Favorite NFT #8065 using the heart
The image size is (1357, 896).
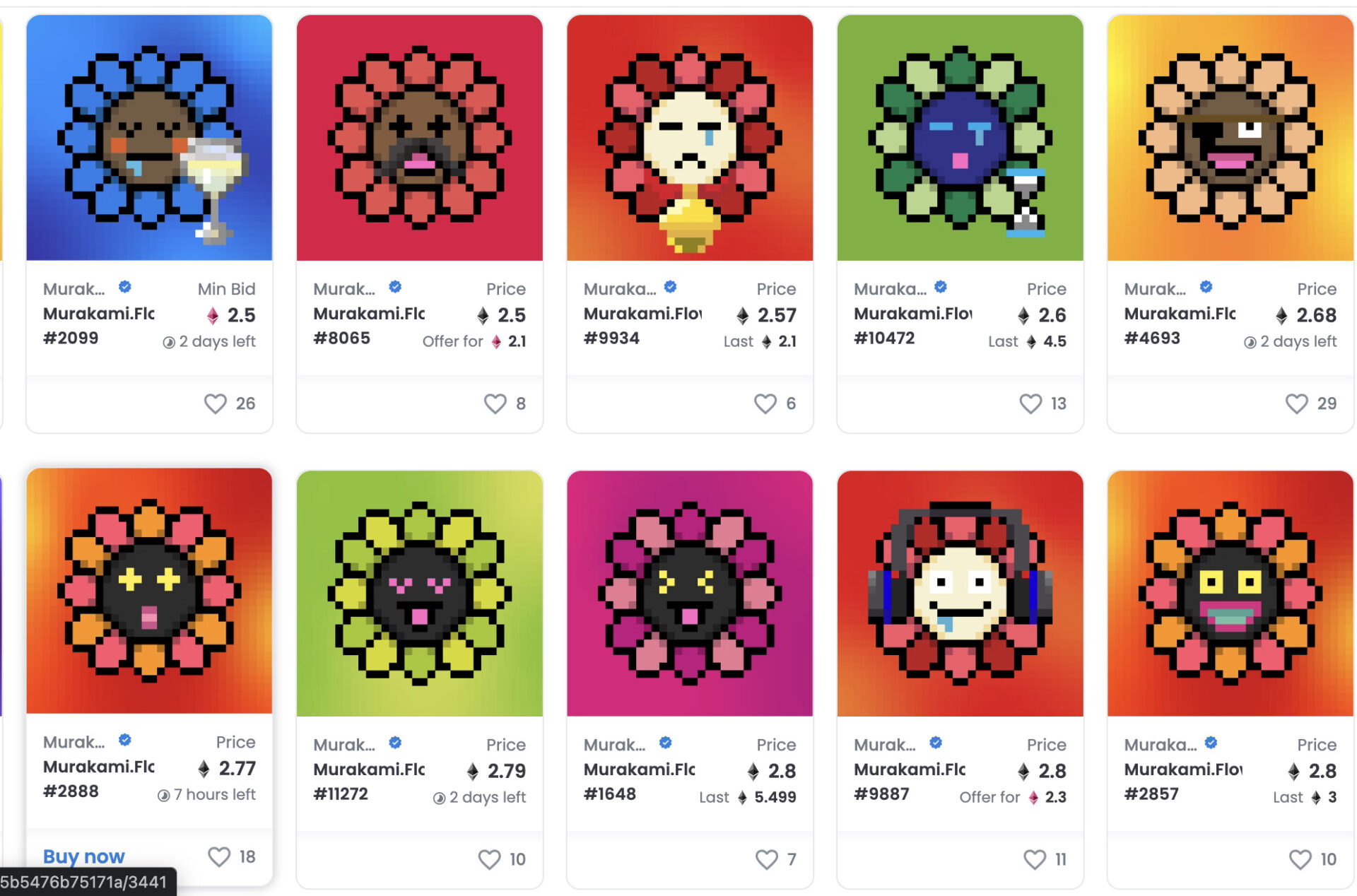(x=495, y=403)
